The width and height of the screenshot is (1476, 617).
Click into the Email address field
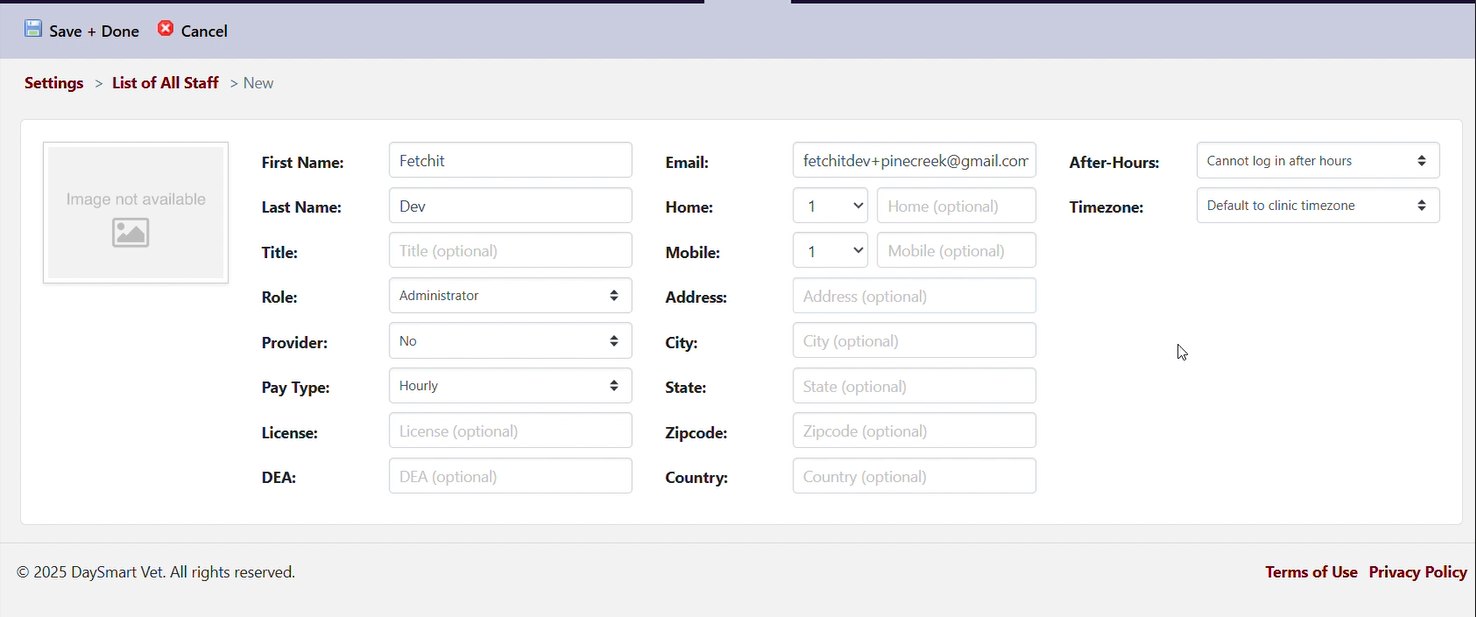914,160
